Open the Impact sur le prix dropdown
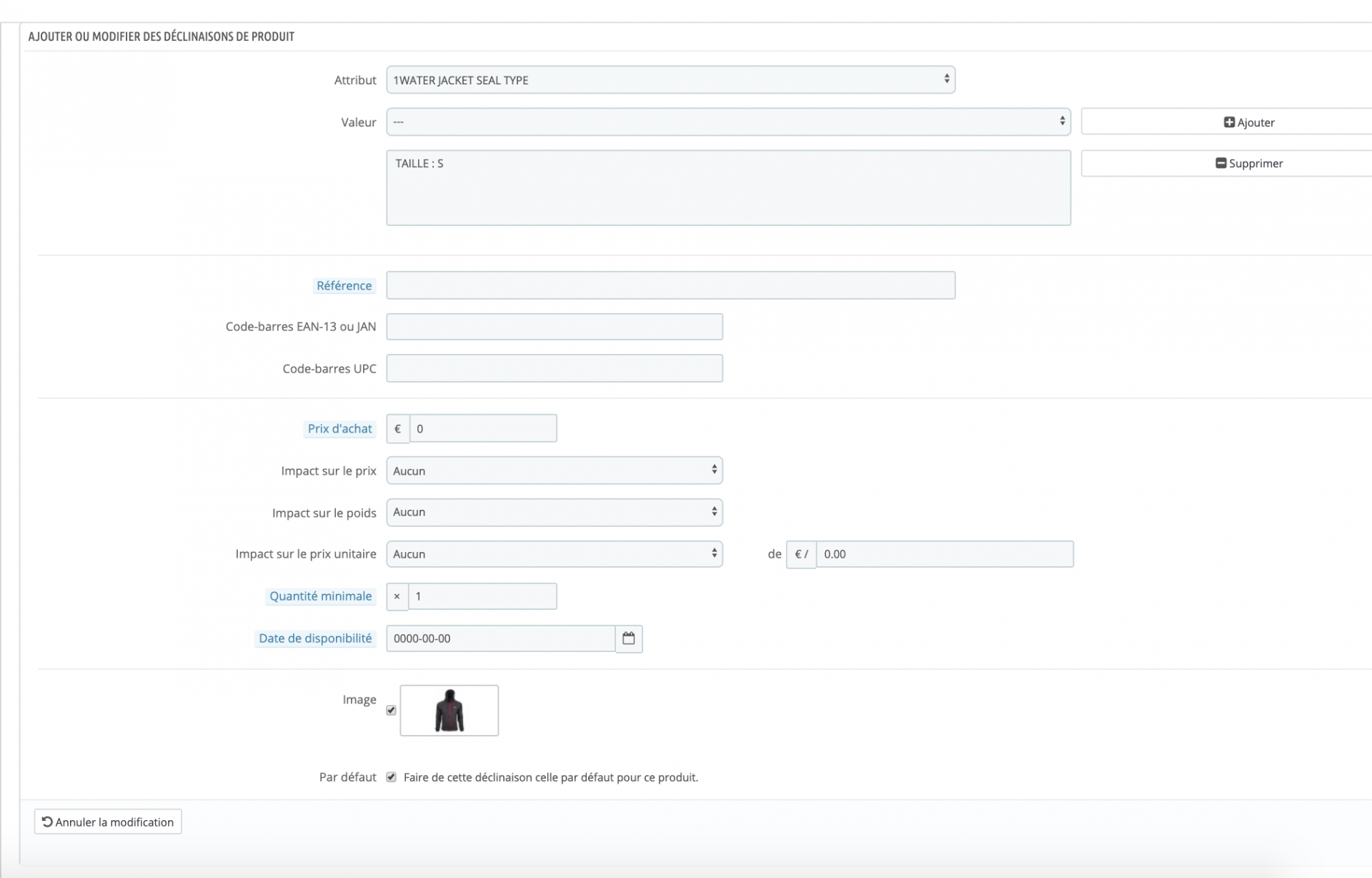Image resolution: width=1372 pixels, height=878 pixels. pos(555,470)
